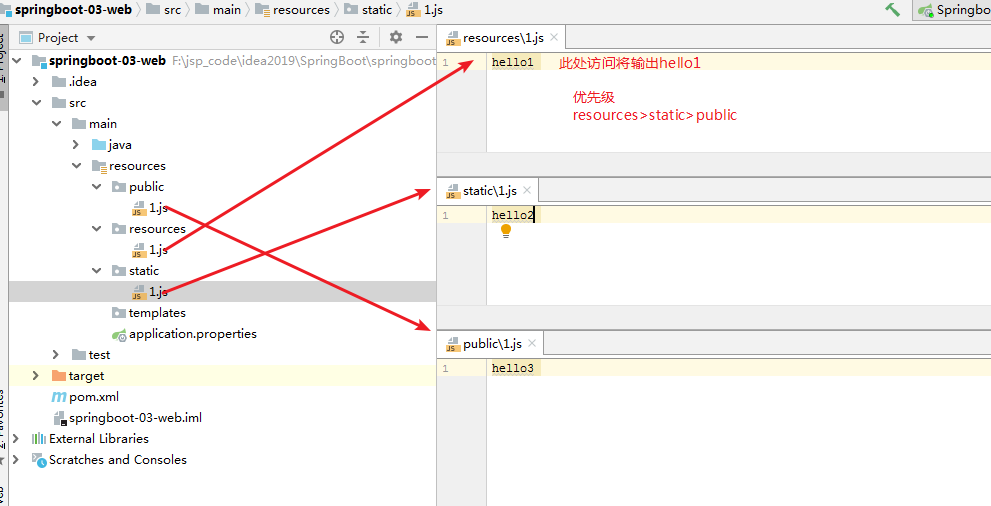Select 1.js under the resources folder
991x506 pixels.
150,250
